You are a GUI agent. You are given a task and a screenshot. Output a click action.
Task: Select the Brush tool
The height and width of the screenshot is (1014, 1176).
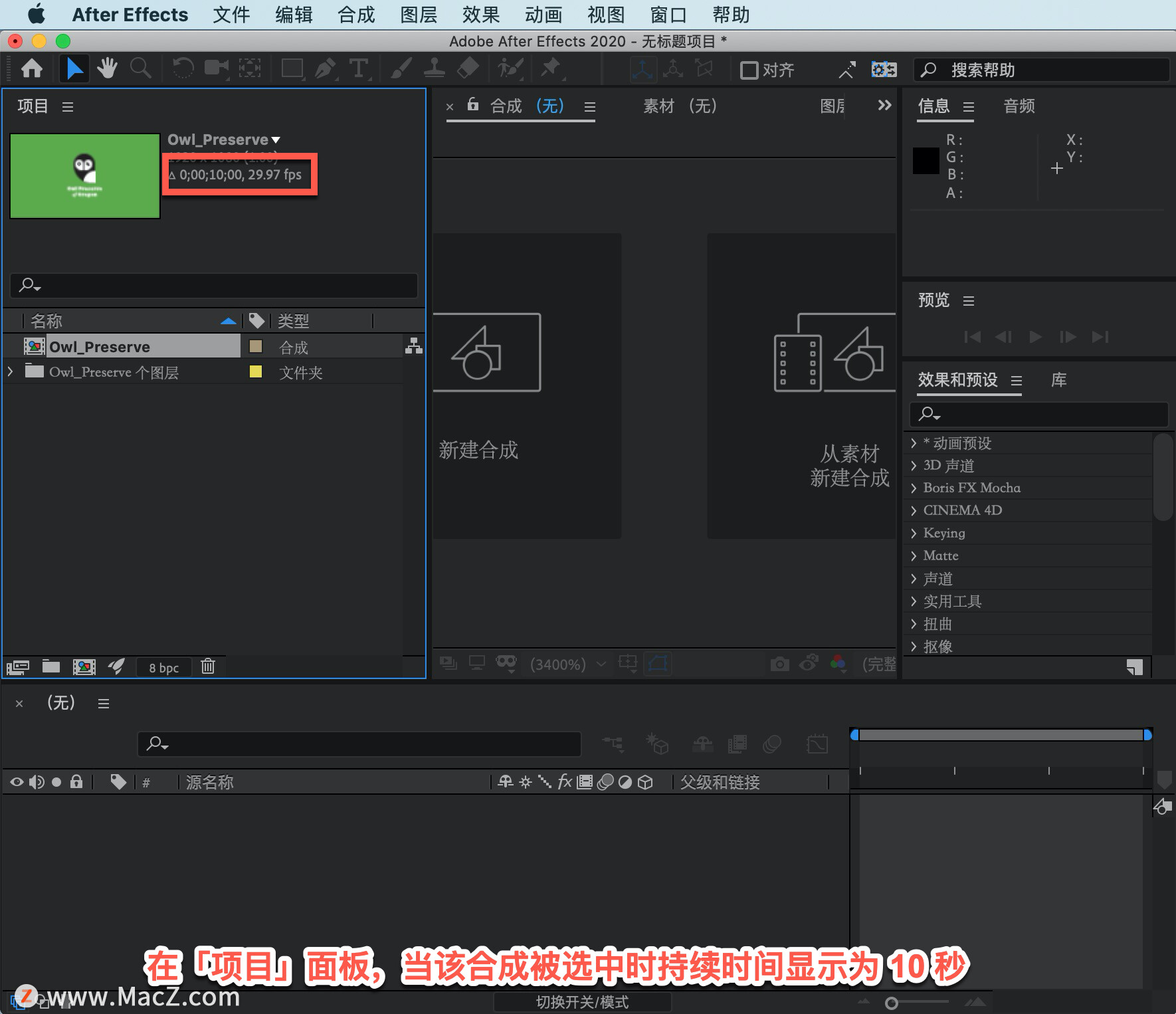point(401,68)
